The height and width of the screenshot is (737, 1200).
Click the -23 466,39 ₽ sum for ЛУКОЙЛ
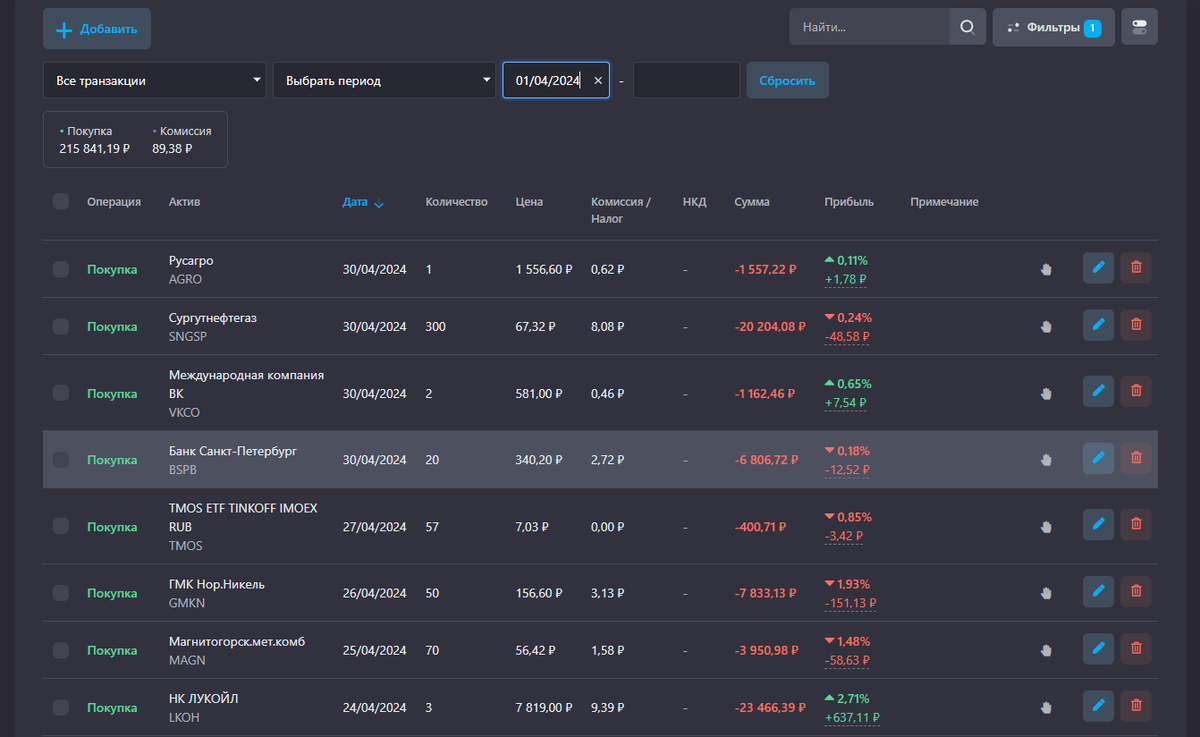click(770, 707)
